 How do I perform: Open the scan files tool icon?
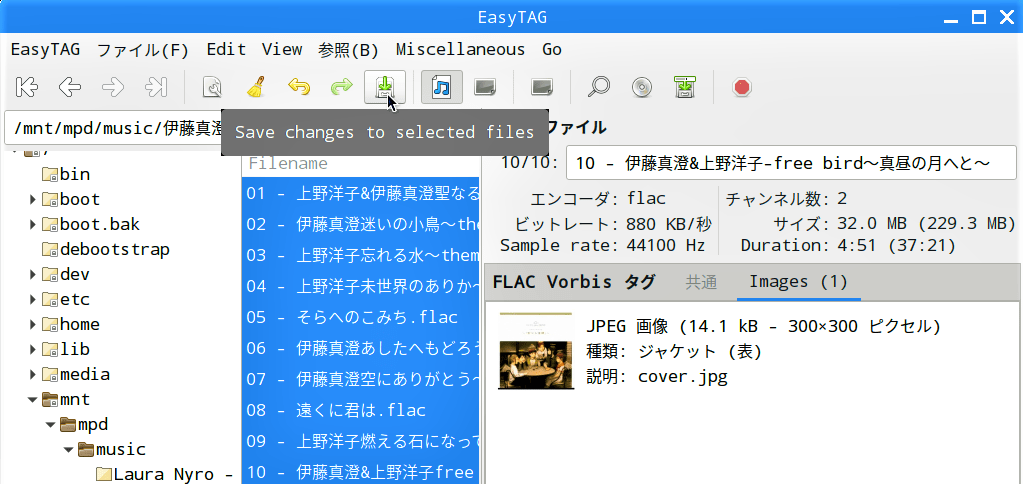point(212,87)
